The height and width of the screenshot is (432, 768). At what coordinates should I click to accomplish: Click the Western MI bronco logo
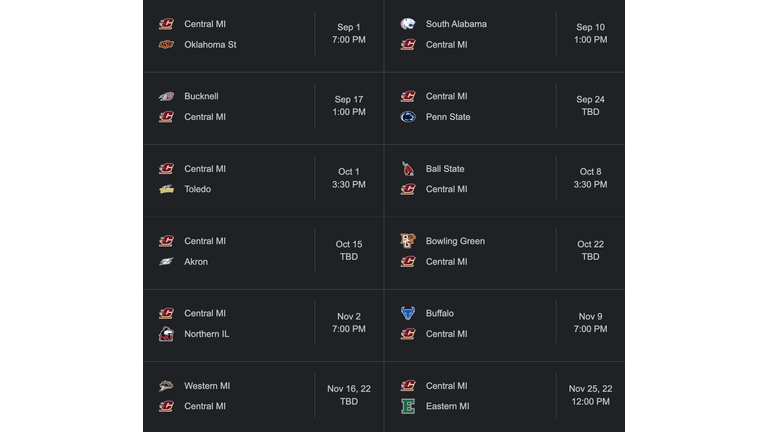167,386
